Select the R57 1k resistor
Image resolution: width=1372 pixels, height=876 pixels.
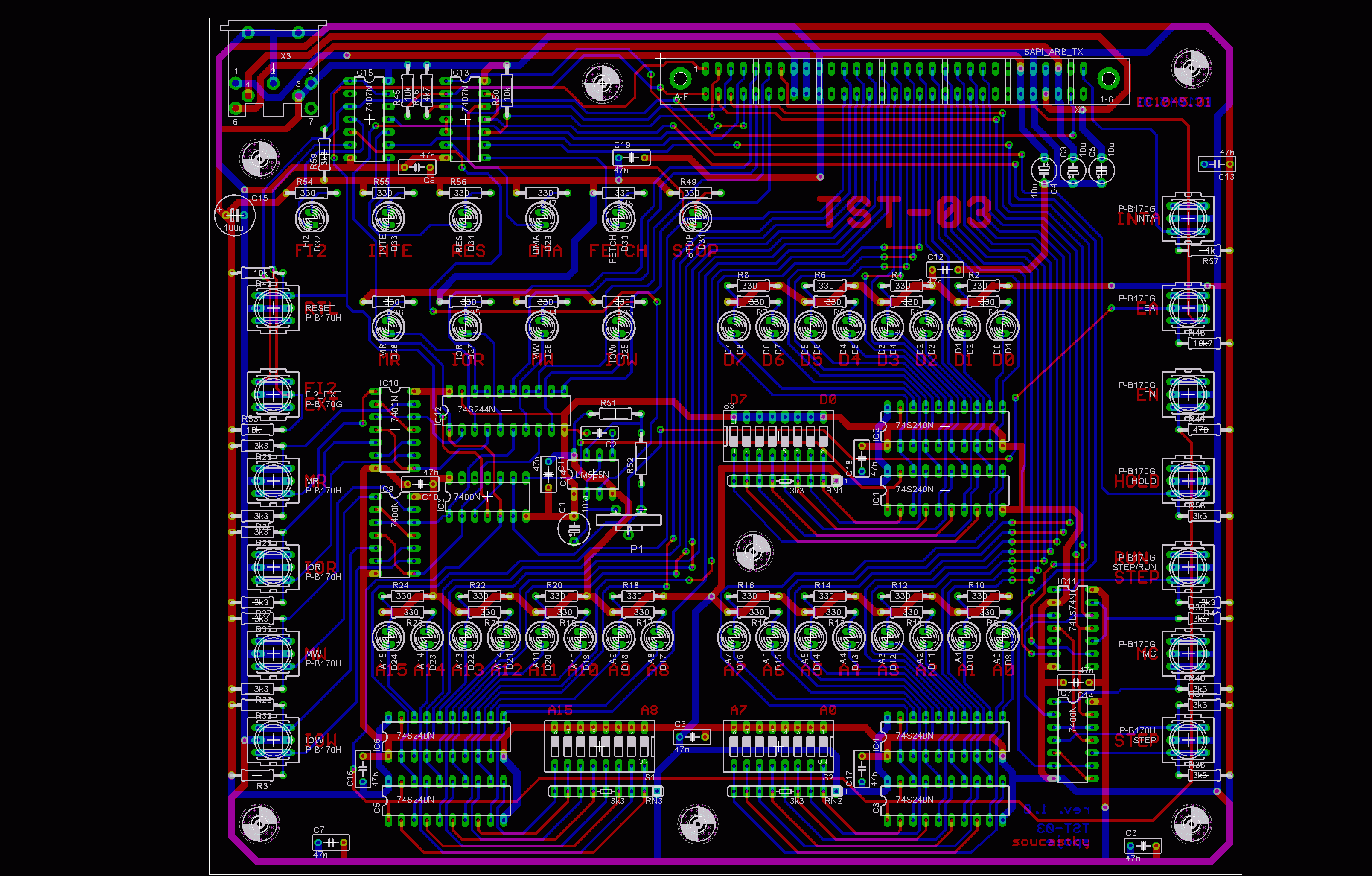[1204, 251]
